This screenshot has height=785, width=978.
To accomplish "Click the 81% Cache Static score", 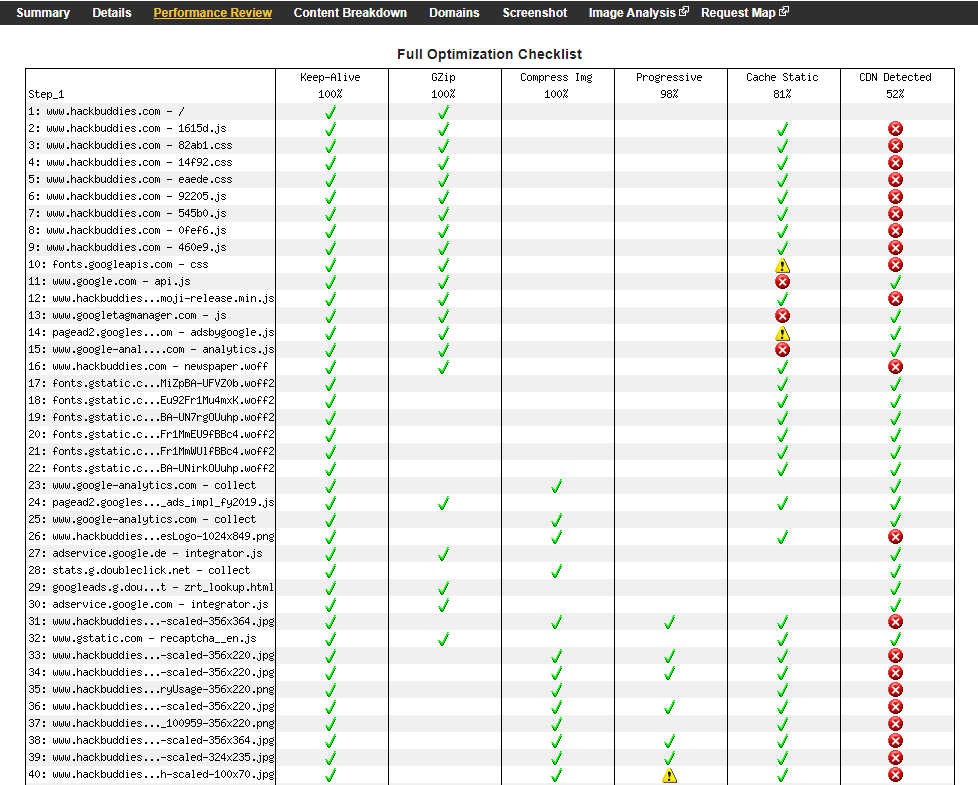I will [x=782, y=94].
